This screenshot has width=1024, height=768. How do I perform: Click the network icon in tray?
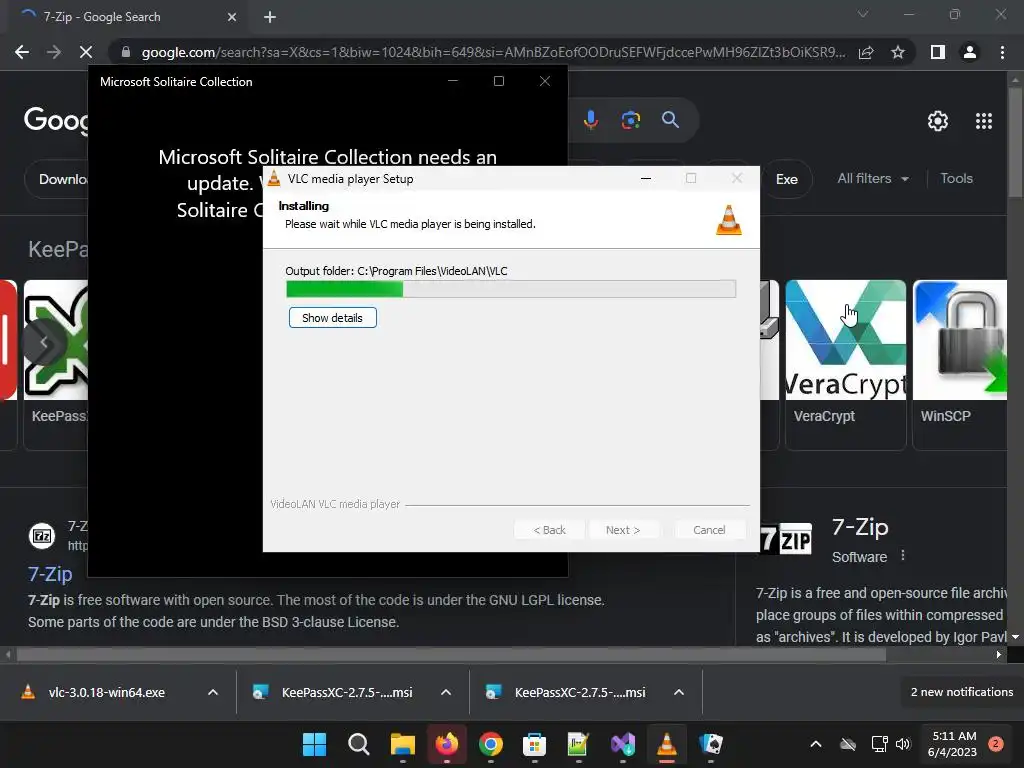(x=879, y=744)
